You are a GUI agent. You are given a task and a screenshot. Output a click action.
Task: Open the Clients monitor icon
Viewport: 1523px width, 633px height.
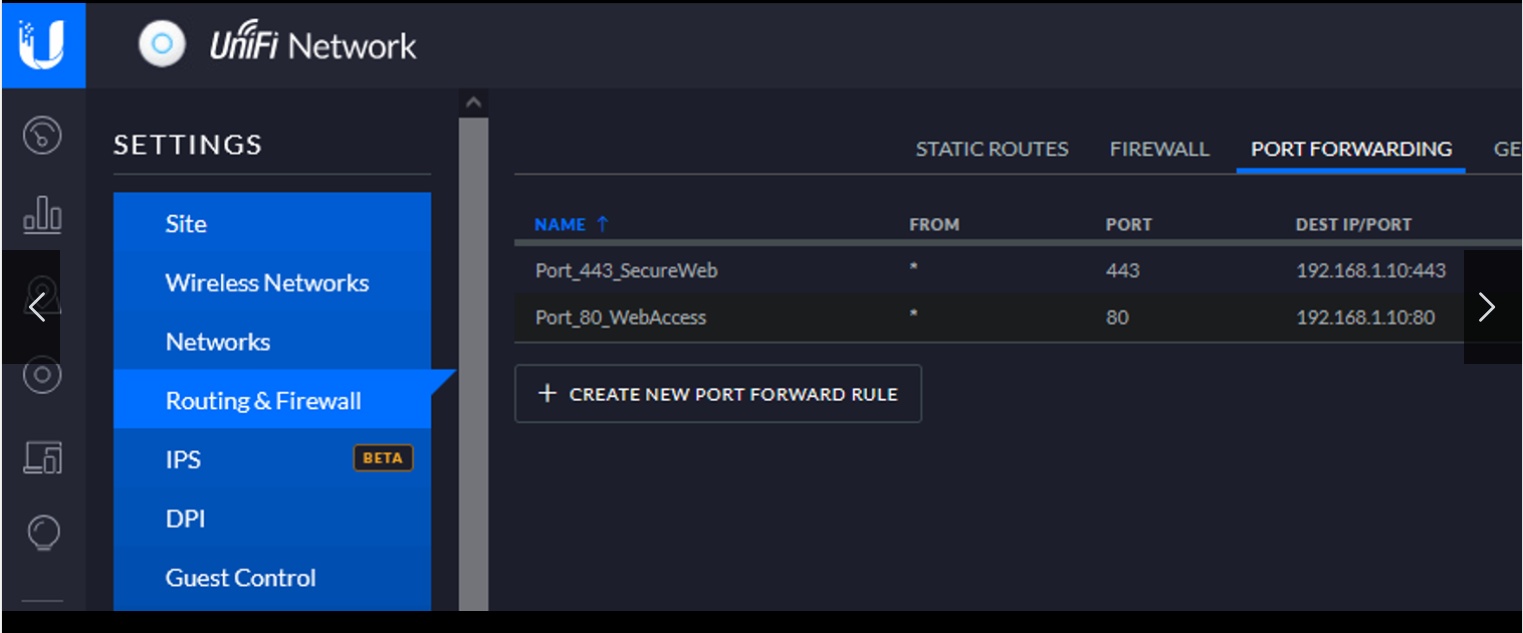43,457
